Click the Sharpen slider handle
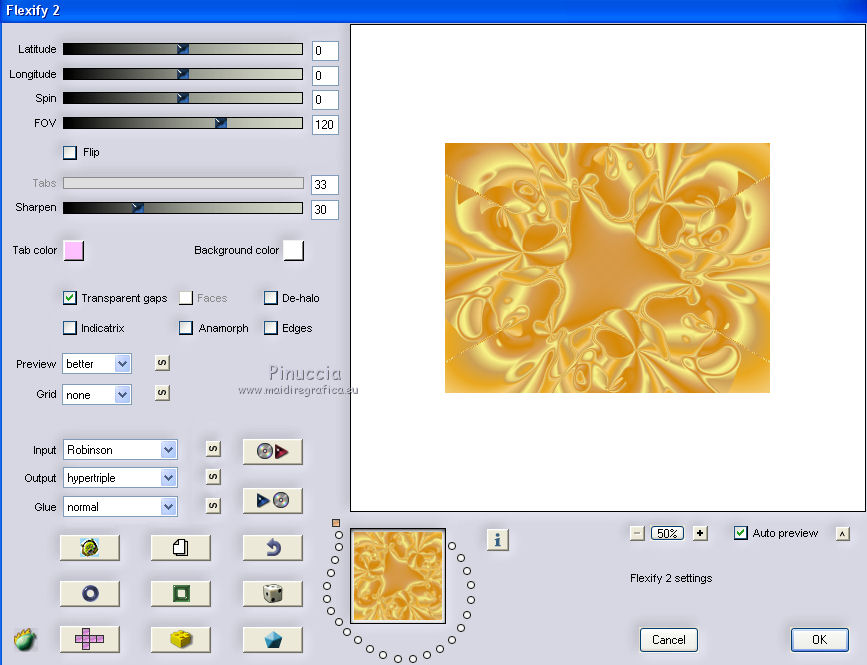Viewport: 867px width, 665px height. pyautogui.click(x=138, y=208)
